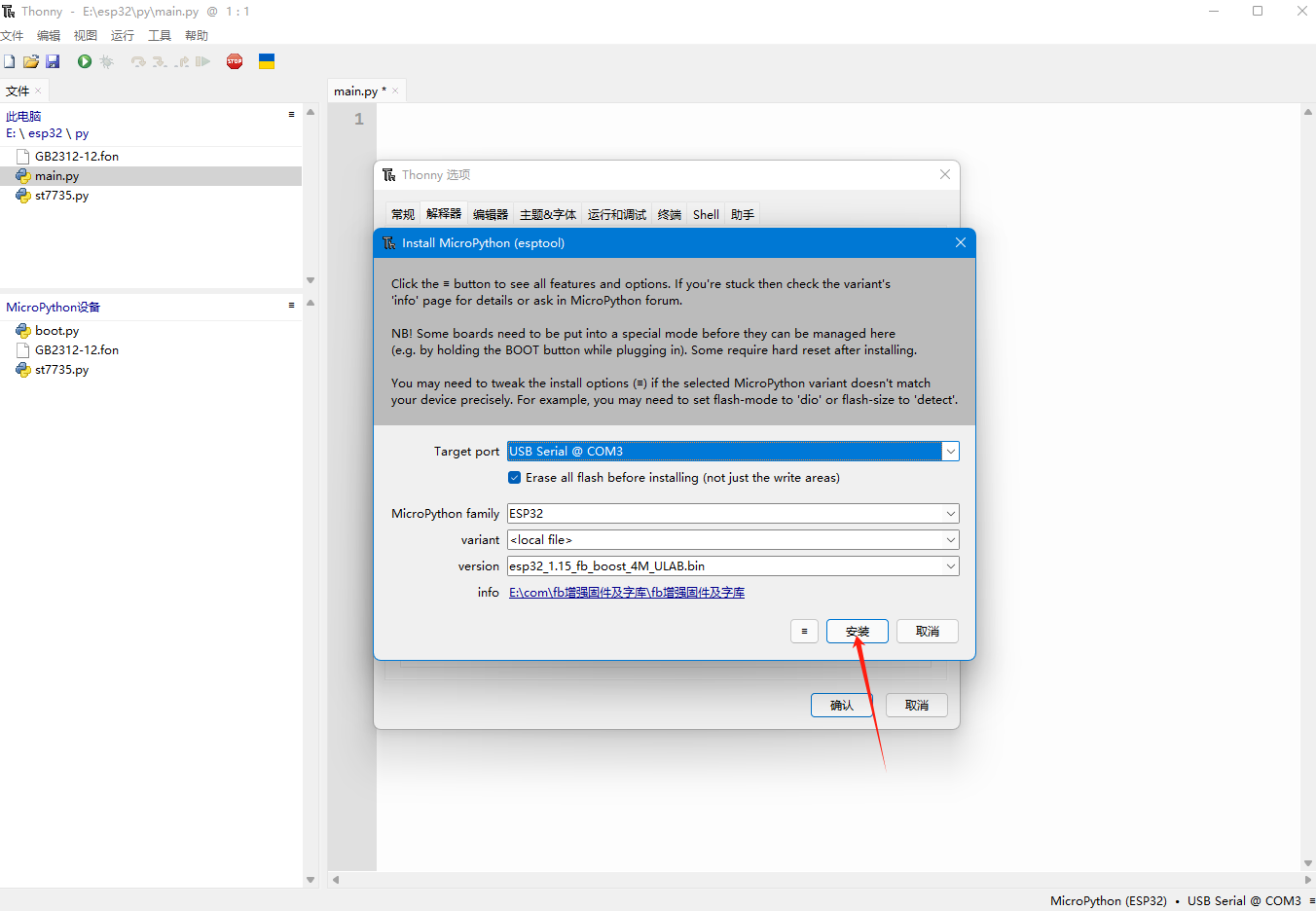Click the Debug bug icon
The width and height of the screenshot is (1316, 911).
(107, 61)
